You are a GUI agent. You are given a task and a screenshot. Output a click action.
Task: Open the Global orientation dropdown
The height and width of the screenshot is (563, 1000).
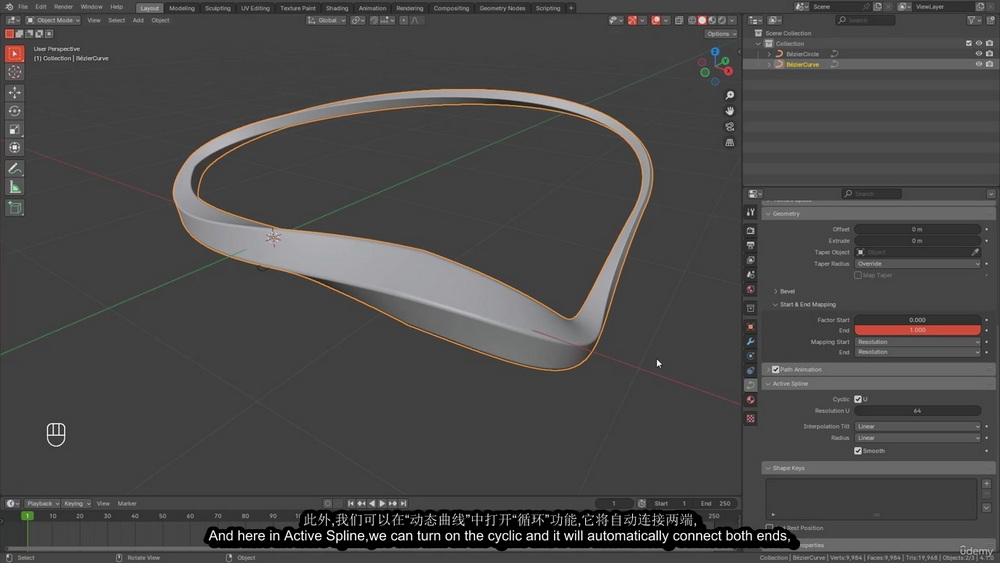[x=327, y=20]
